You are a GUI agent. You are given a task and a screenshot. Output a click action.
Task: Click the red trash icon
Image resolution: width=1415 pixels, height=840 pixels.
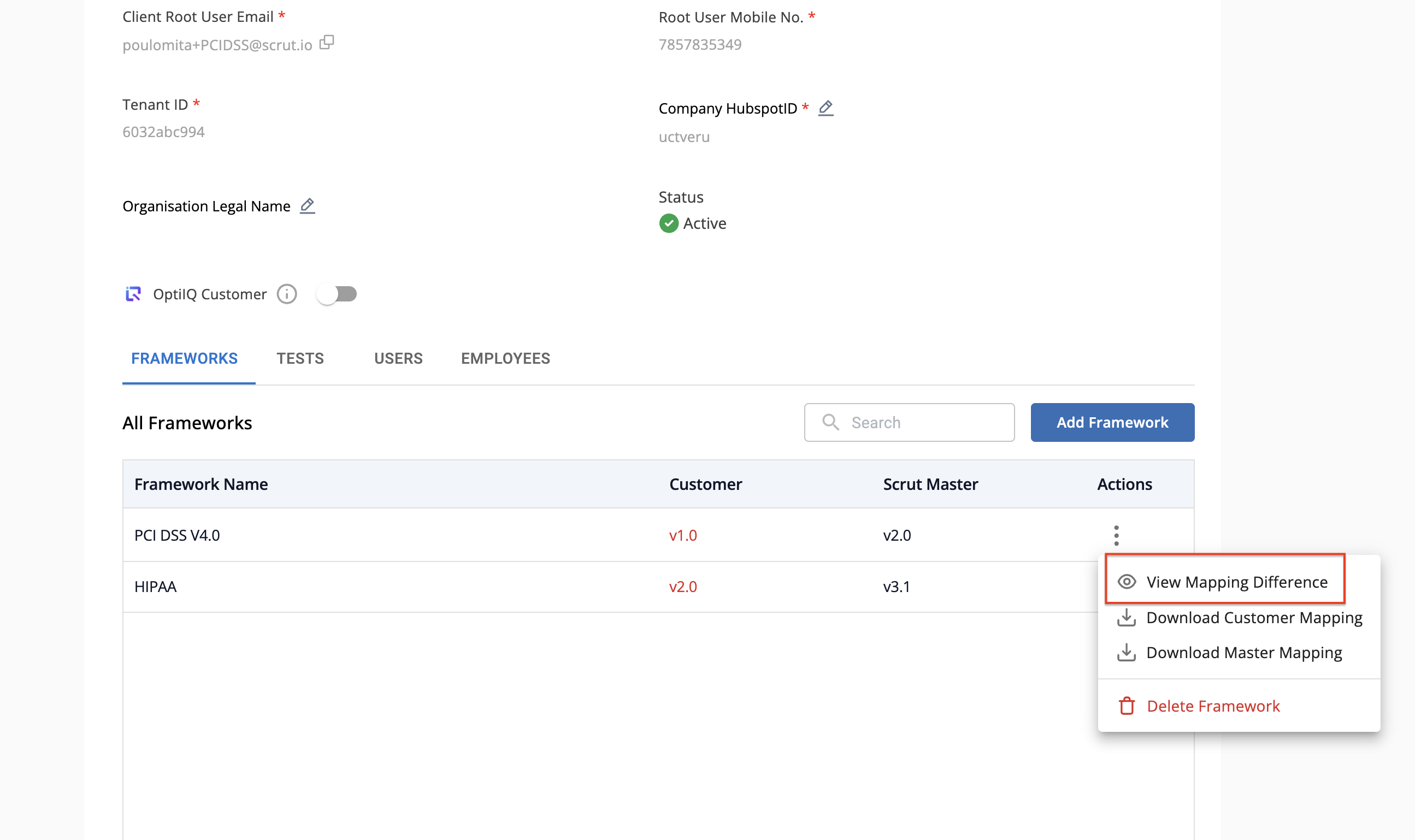[x=1126, y=706]
